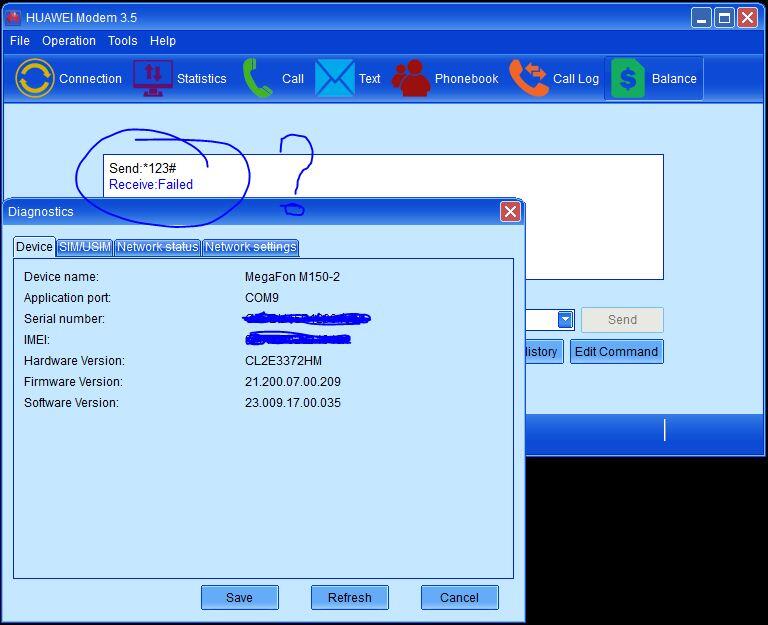Select the MegaFon M150-2 device name value
The width and height of the screenshot is (768, 625).
coord(292,277)
